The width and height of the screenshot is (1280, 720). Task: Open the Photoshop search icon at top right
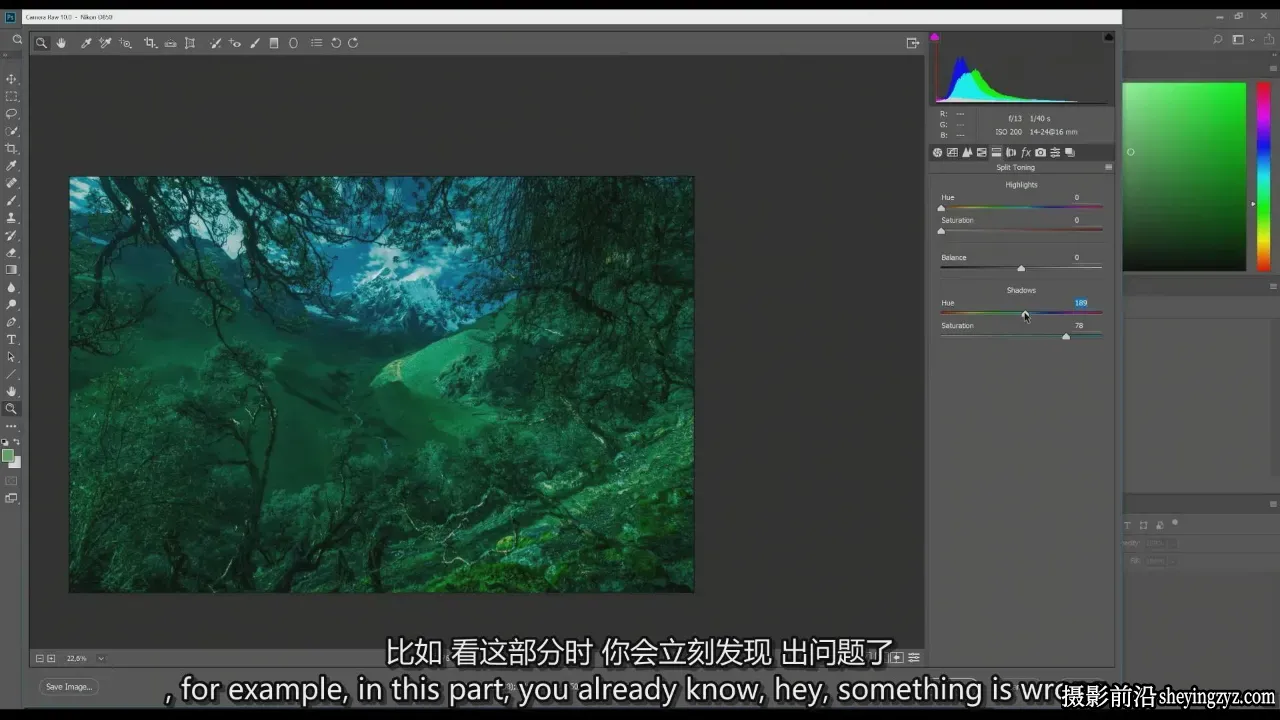click(1217, 40)
